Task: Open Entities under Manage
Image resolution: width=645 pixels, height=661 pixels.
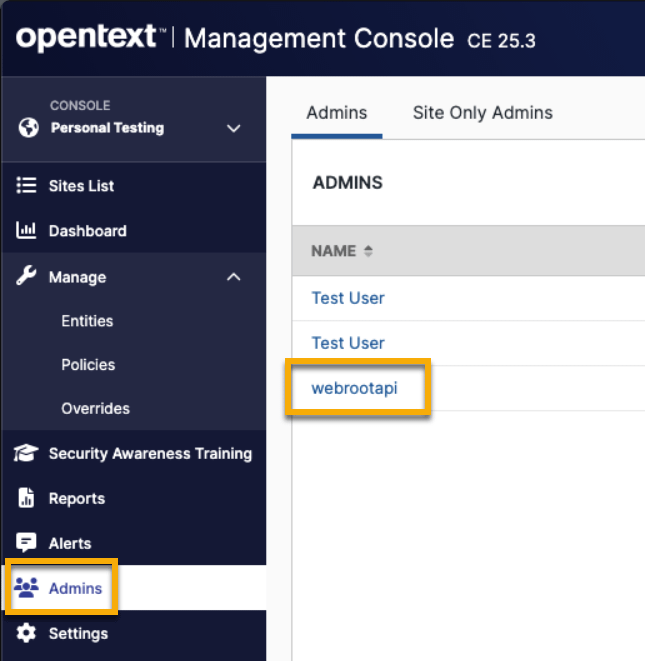Action: coord(87,321)
